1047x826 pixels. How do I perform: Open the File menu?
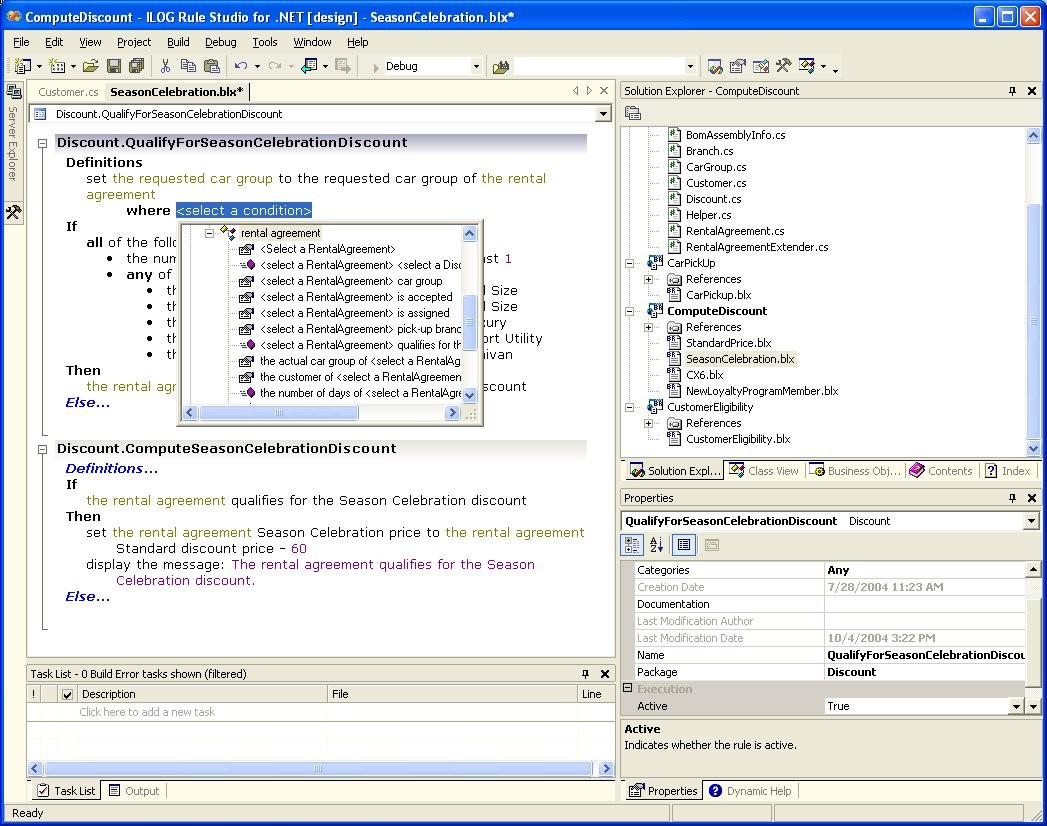click(21, 42)
